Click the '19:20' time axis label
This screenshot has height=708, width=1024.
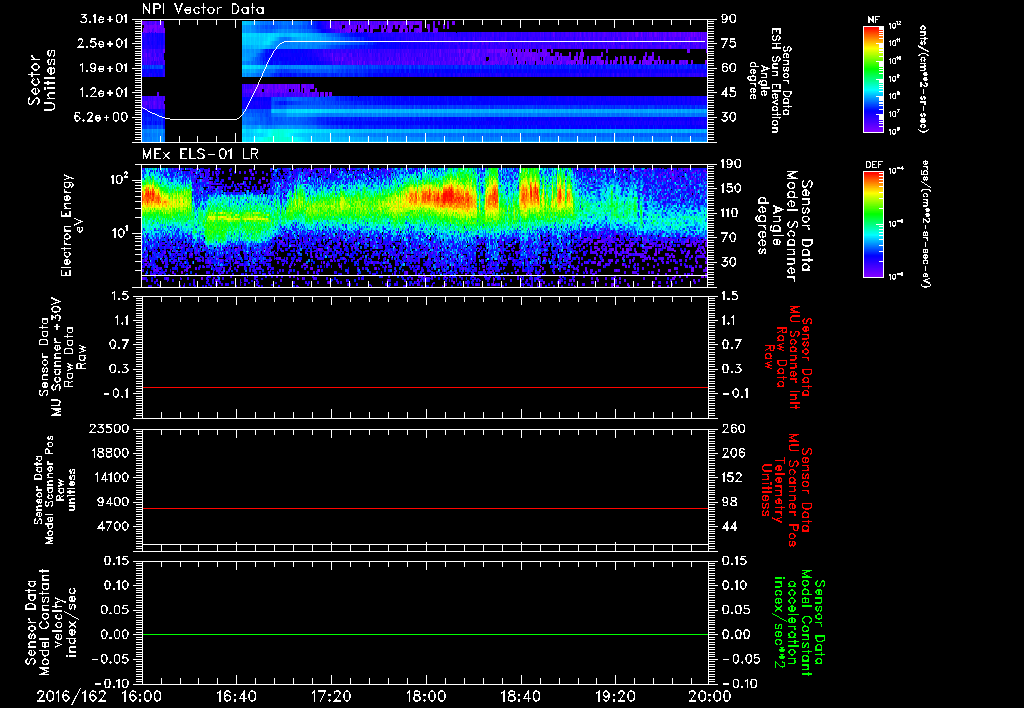click(615, 696)
